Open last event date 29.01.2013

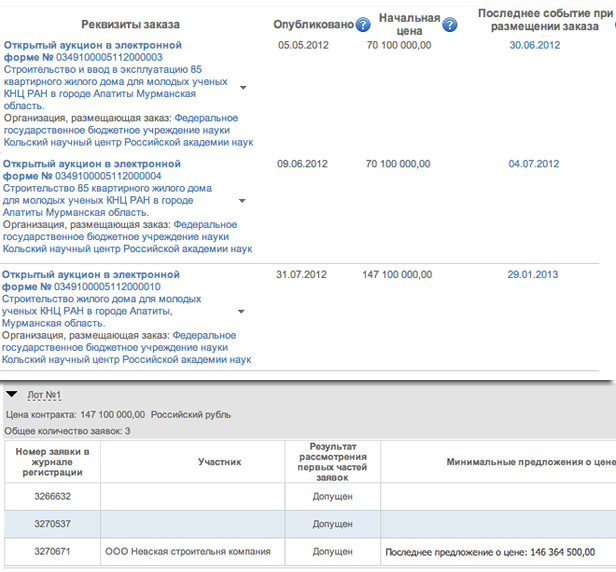point(532,275)
